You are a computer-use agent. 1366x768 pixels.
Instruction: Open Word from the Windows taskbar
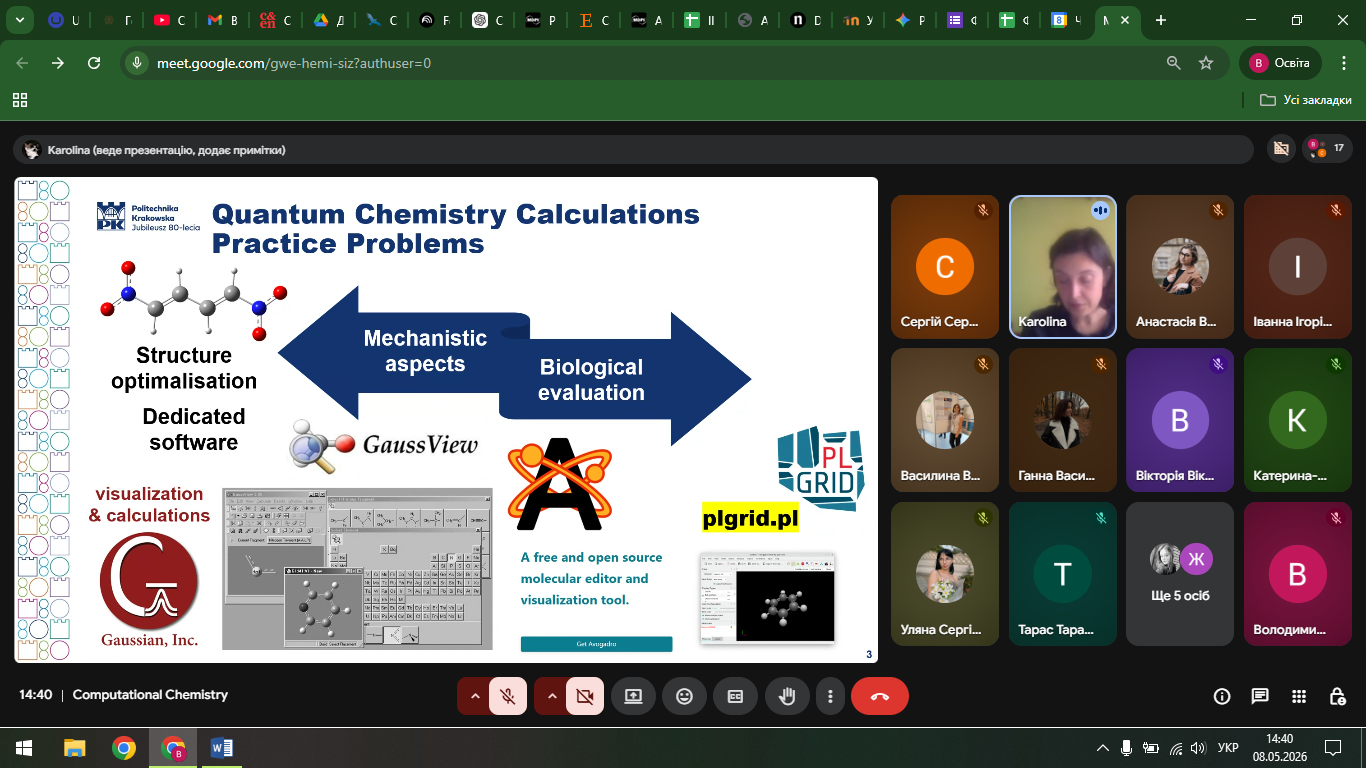(222, 747)
